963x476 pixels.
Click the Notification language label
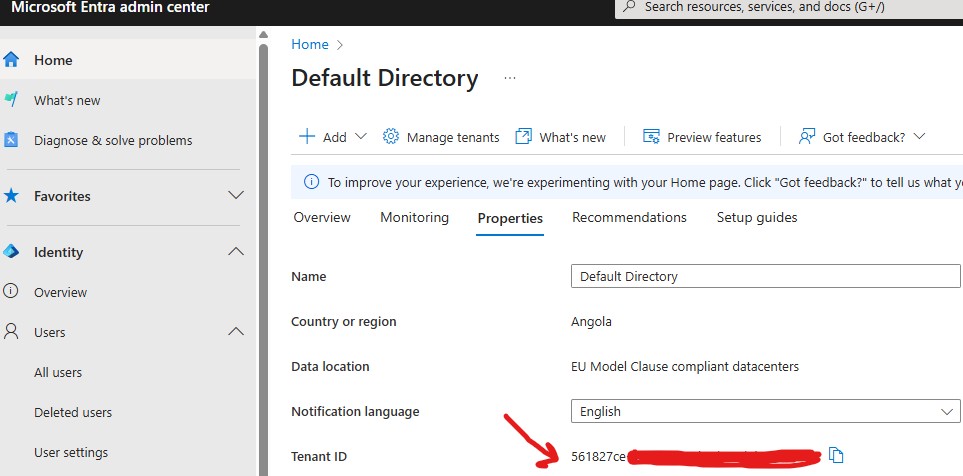[x=355, y=412]
